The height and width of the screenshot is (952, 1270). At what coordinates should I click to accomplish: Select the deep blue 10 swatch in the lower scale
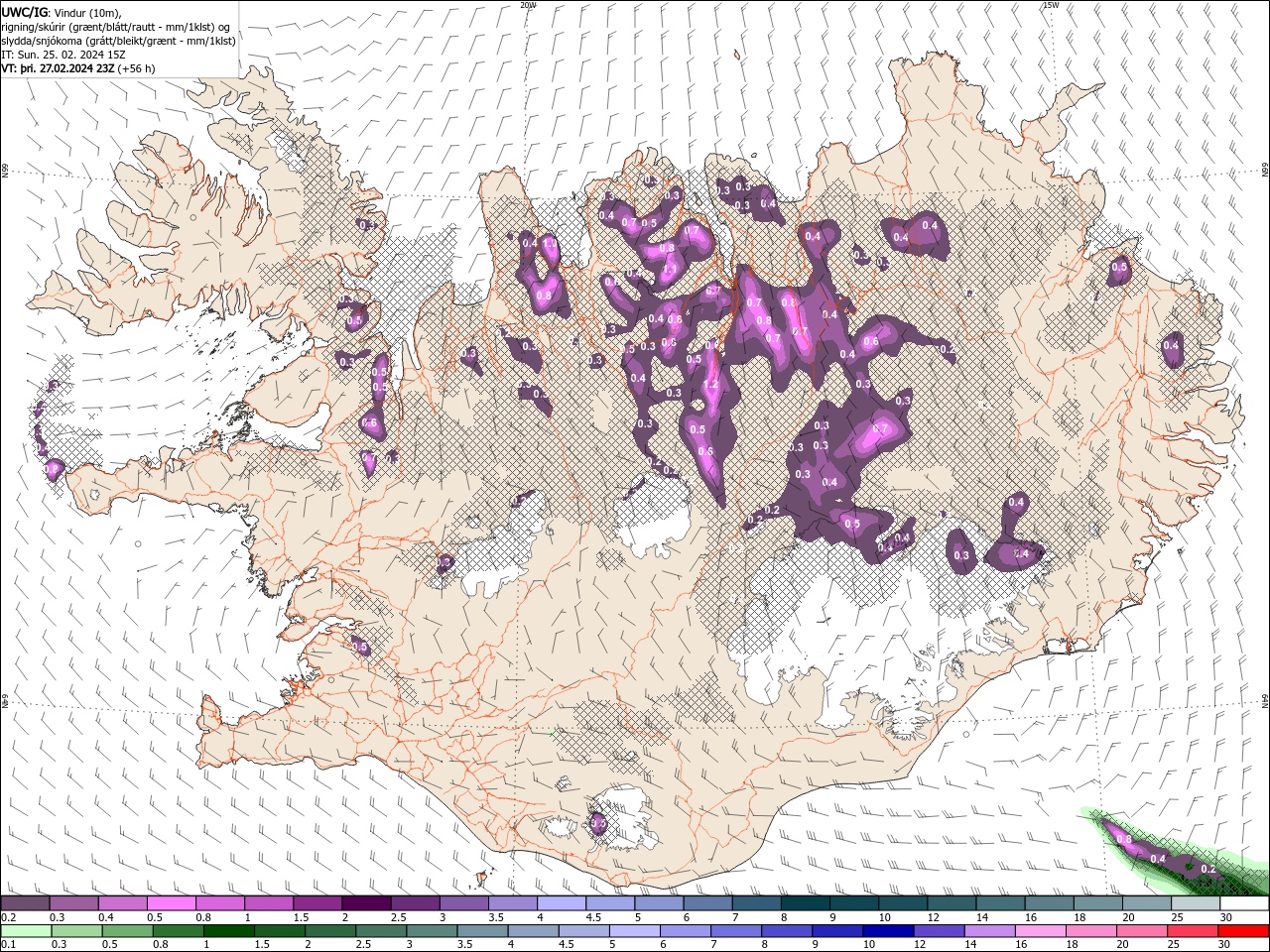[x=889, y=931]
